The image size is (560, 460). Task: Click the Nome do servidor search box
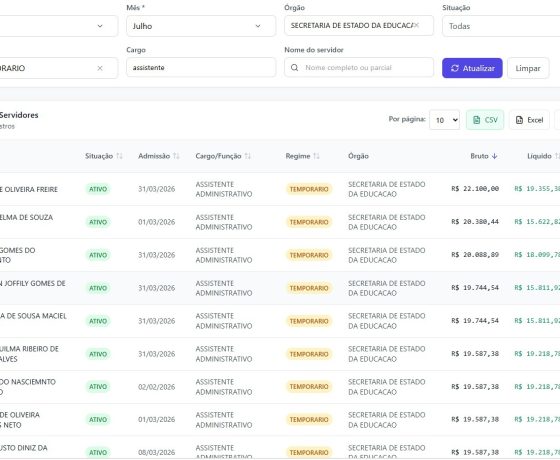[359, 68]
